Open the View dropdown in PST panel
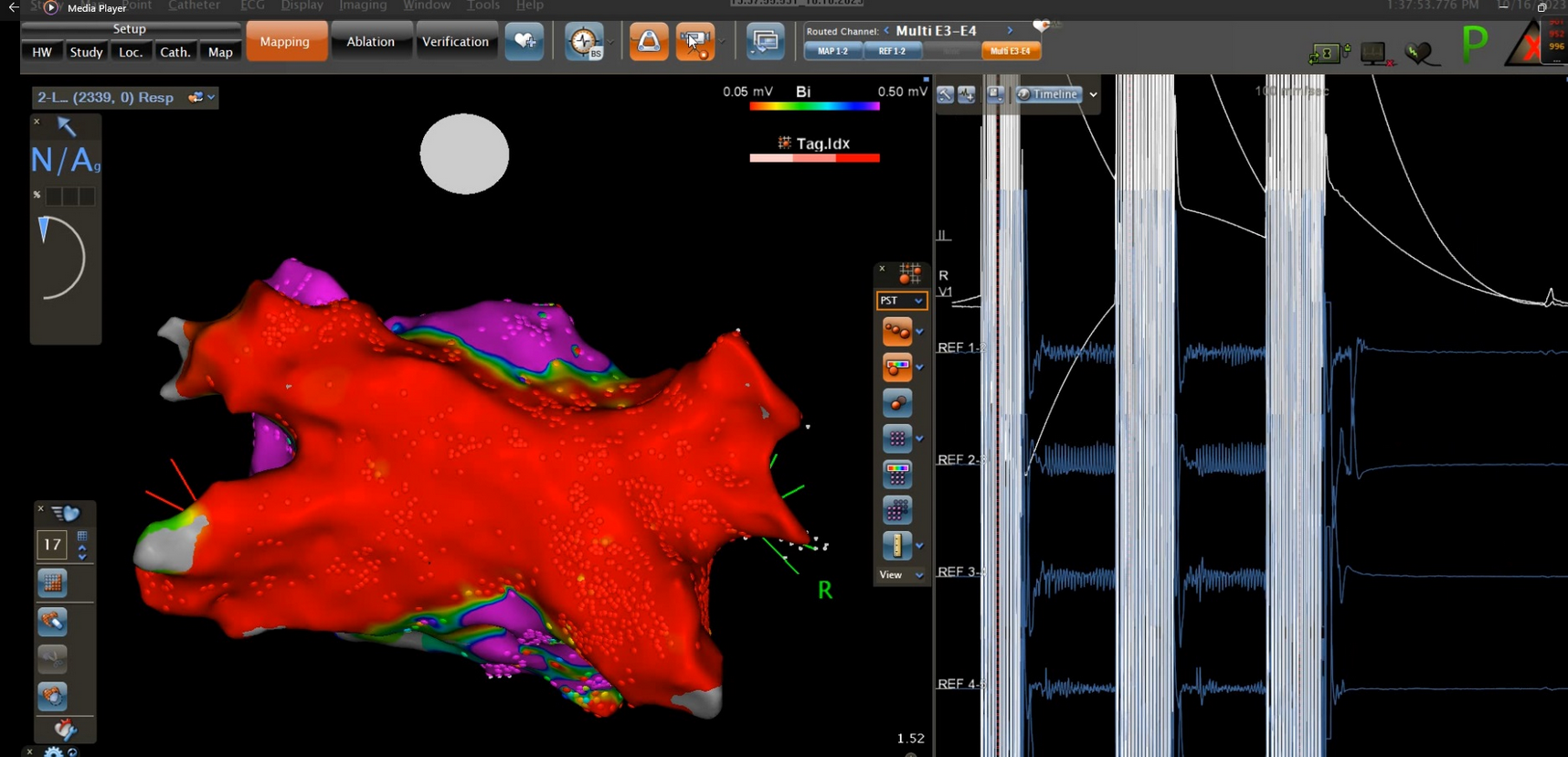This screenshot has height=757, width=1568. pyautogui.click(x=901, y=575)
